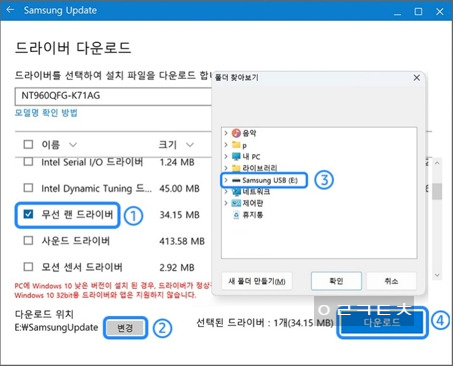The image size is (454, 366).
Task: Click the 크기 column header label
Action: (x=167, y=145)
